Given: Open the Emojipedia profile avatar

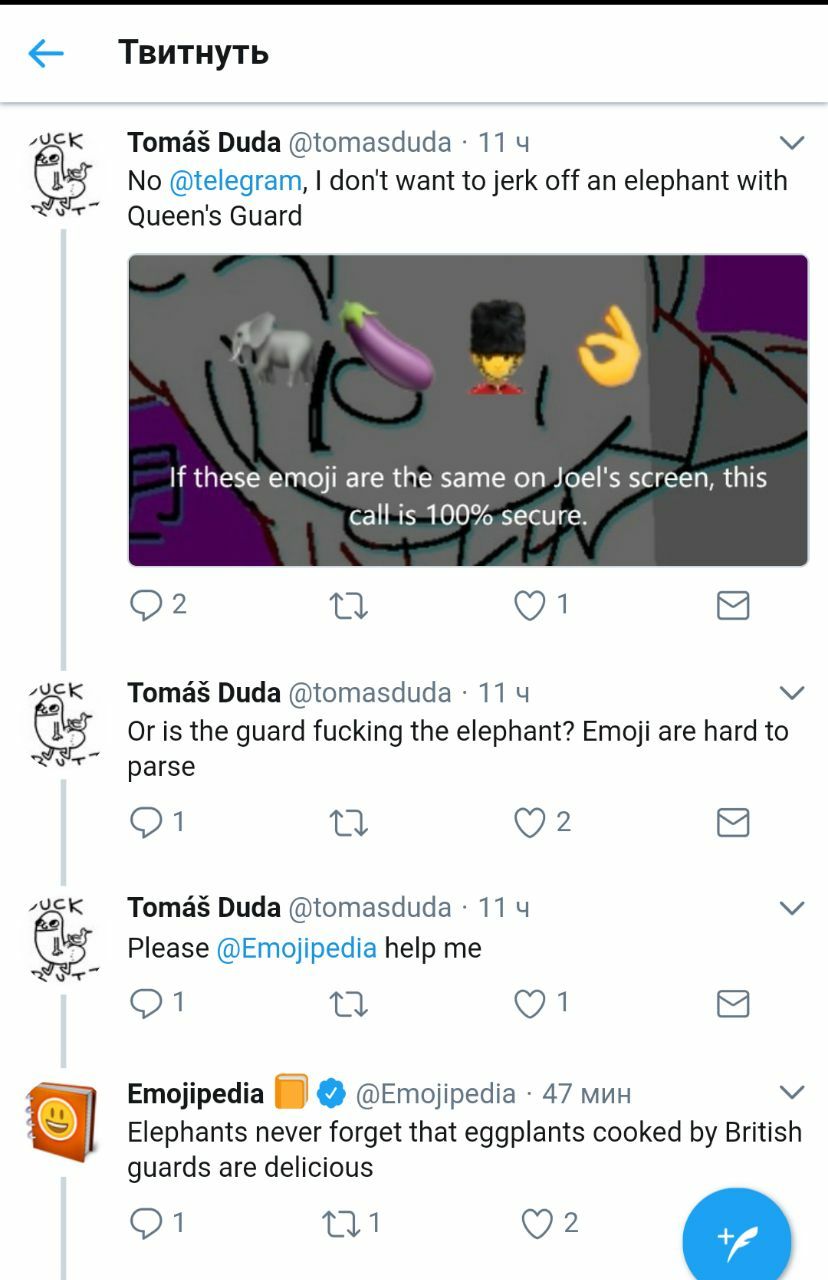Looking at the screenshot, I should (60, 1121).
